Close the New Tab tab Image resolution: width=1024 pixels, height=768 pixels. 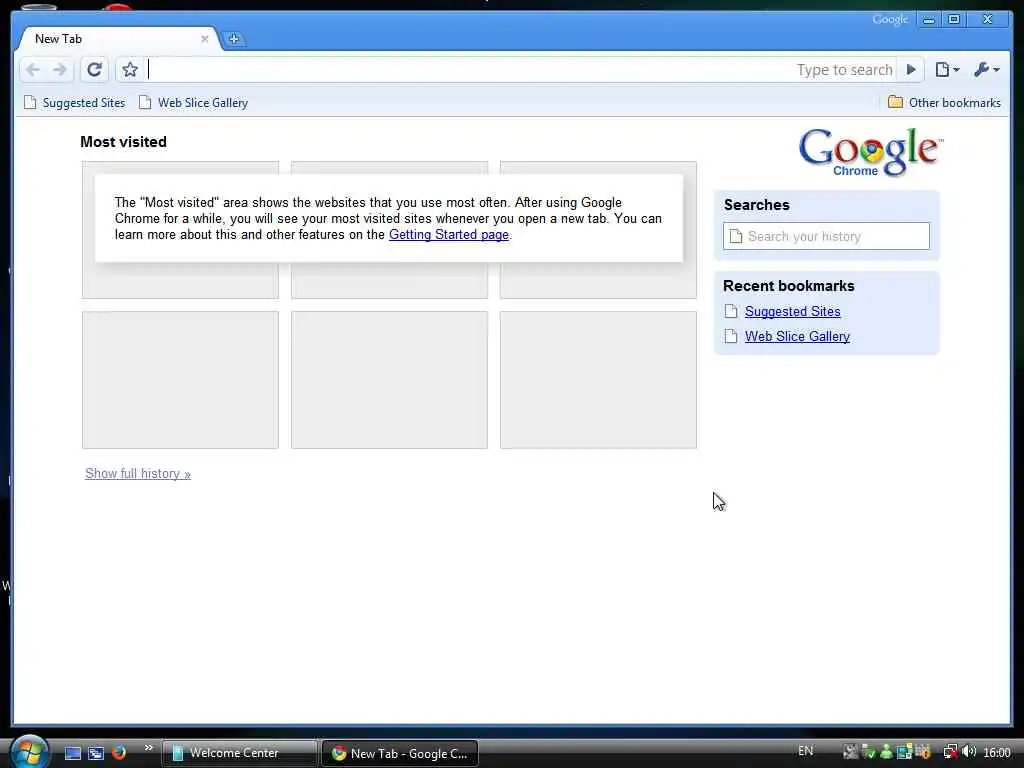pos(204,39)
